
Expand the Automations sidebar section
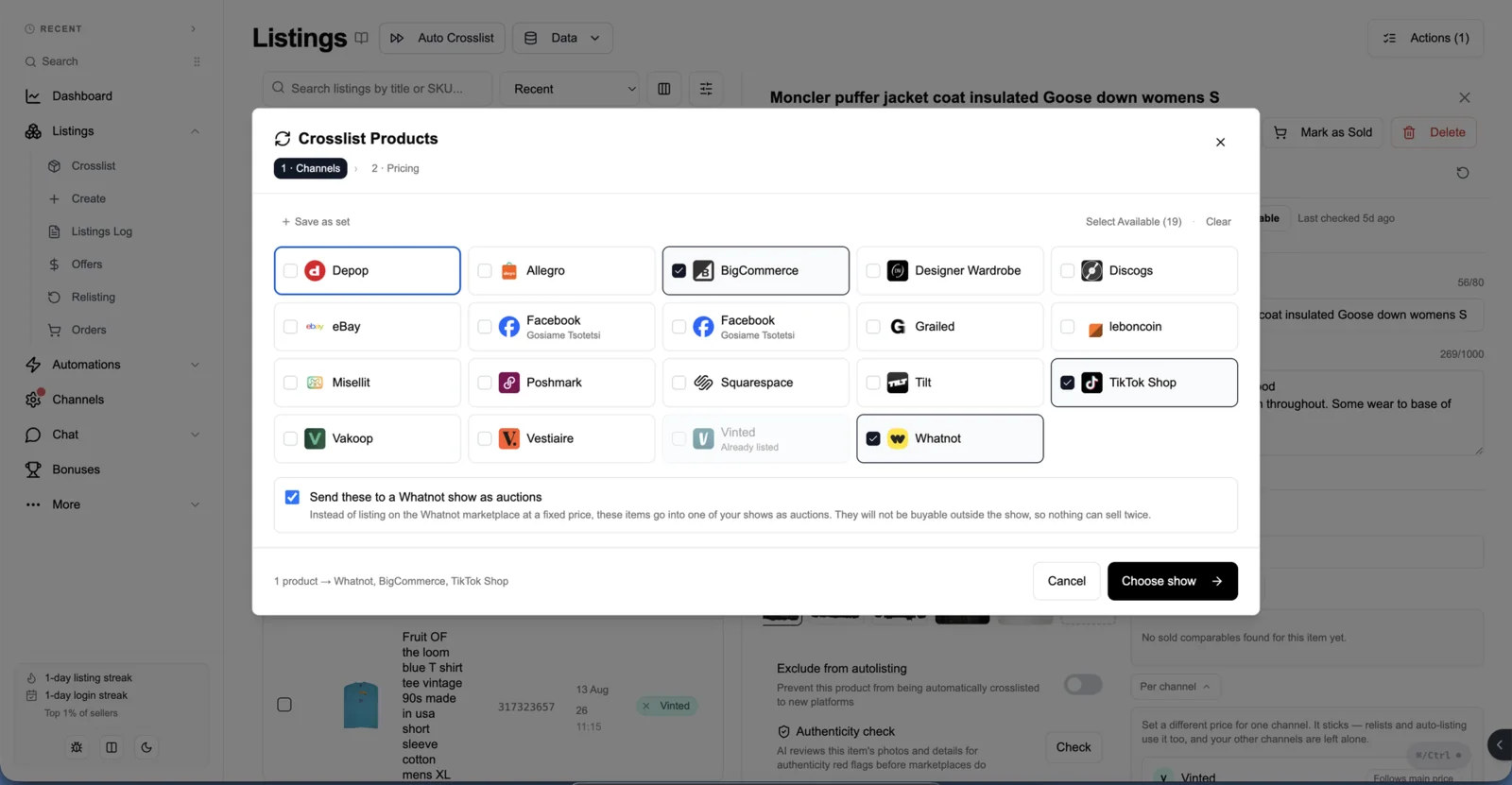coord(195,365)
